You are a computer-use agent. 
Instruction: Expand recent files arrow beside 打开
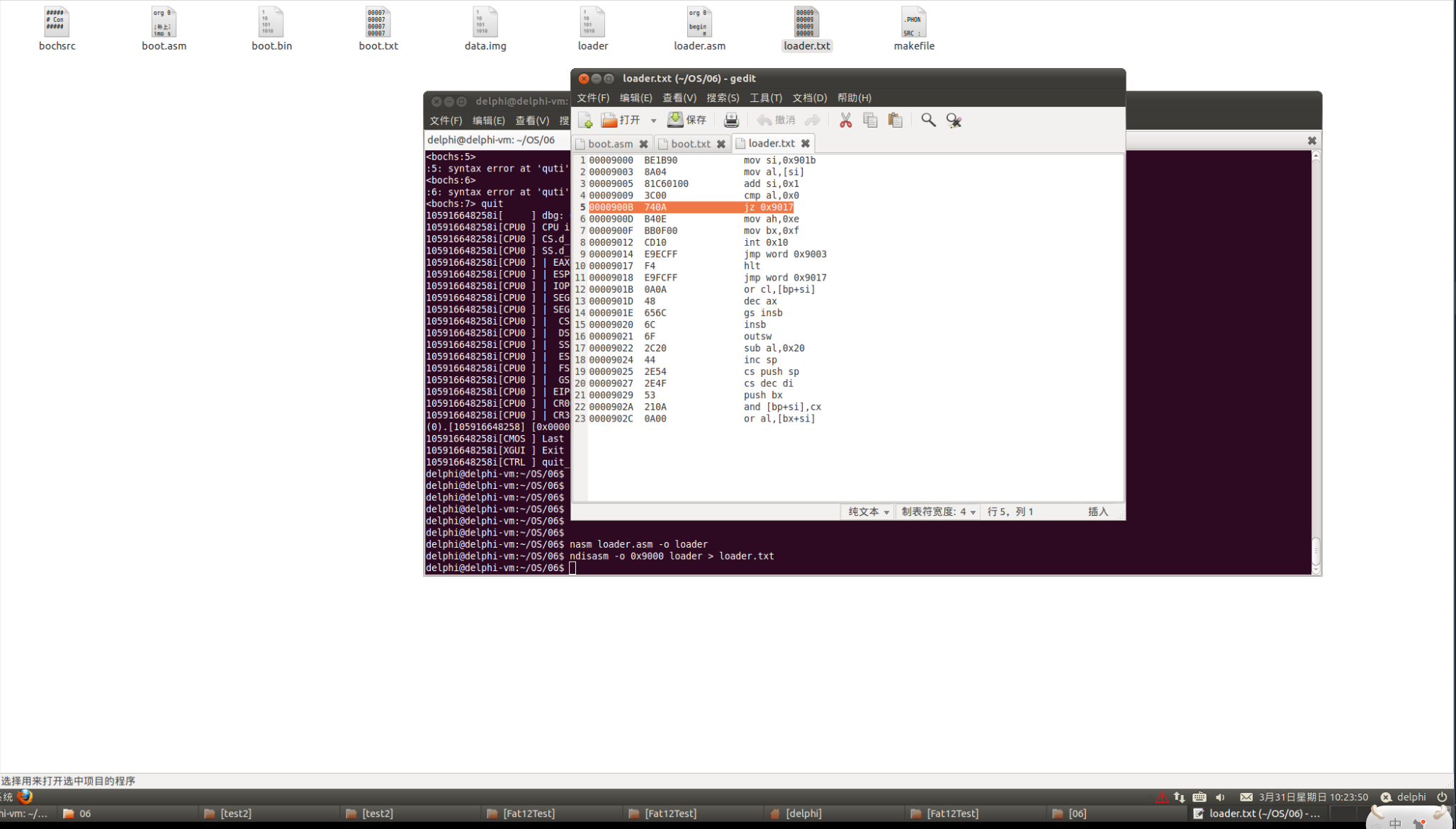[x=653, y=120]
